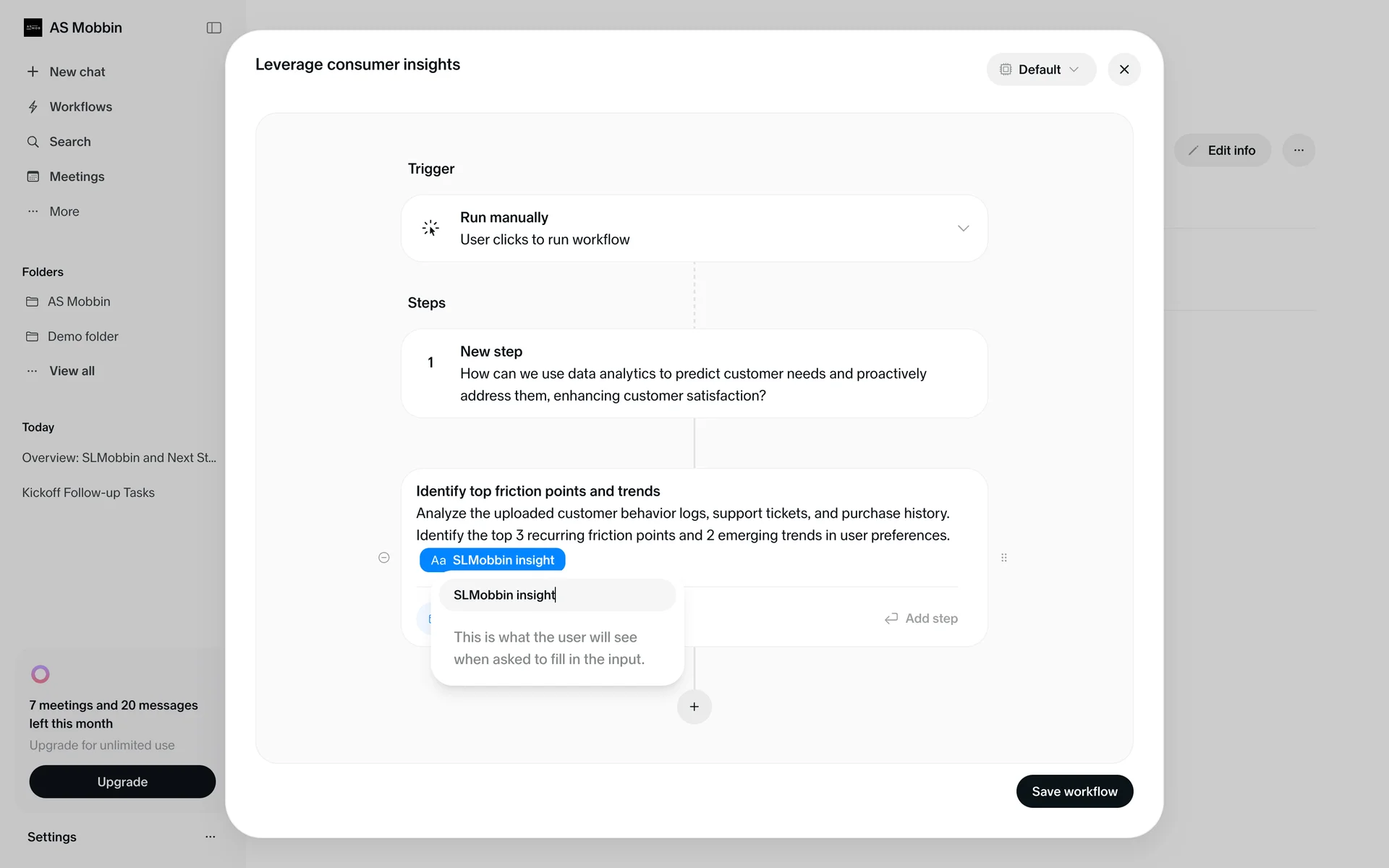
Task: Click the SLMobbin insight name input
Action: tap(557, 595)
